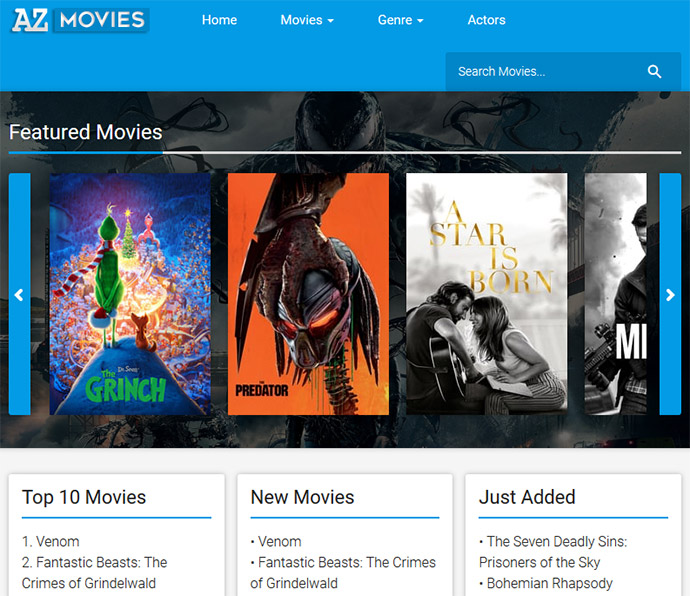Click the partially visible fourth poster
The height and width of the screenshot is (596, 690).
(616, 294)
